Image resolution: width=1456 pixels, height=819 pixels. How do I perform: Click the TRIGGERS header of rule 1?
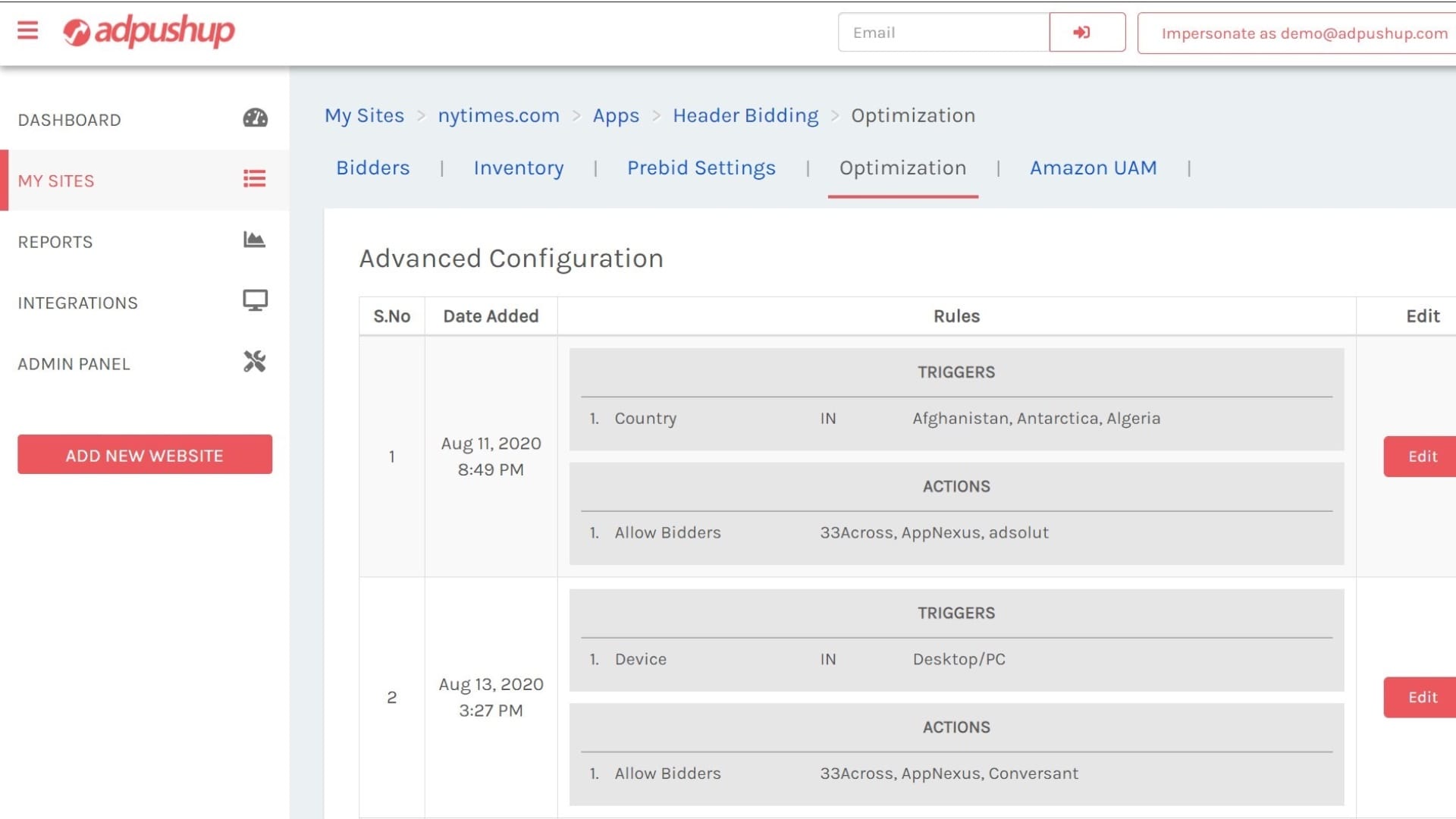(x=956, y=372)
